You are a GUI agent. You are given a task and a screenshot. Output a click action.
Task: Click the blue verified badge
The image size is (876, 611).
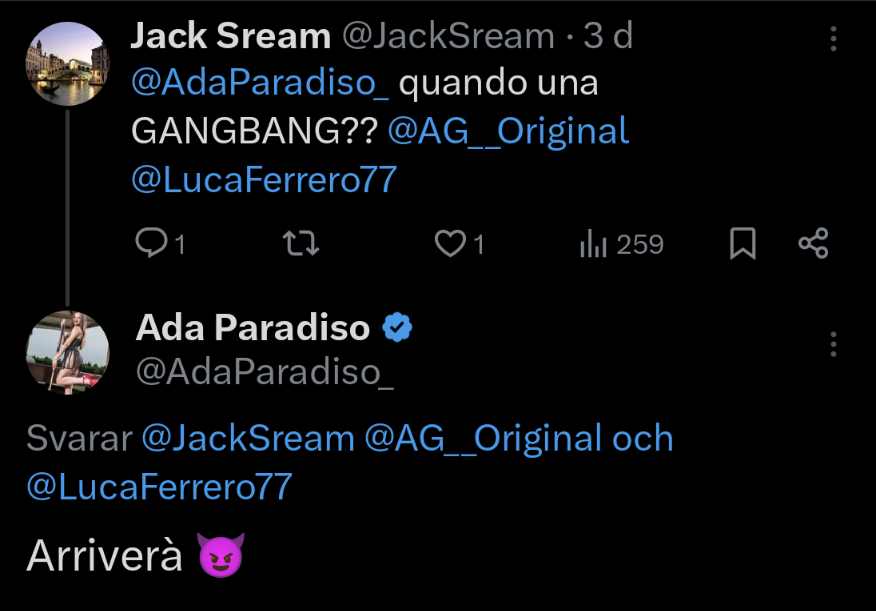tap(397, 327)
